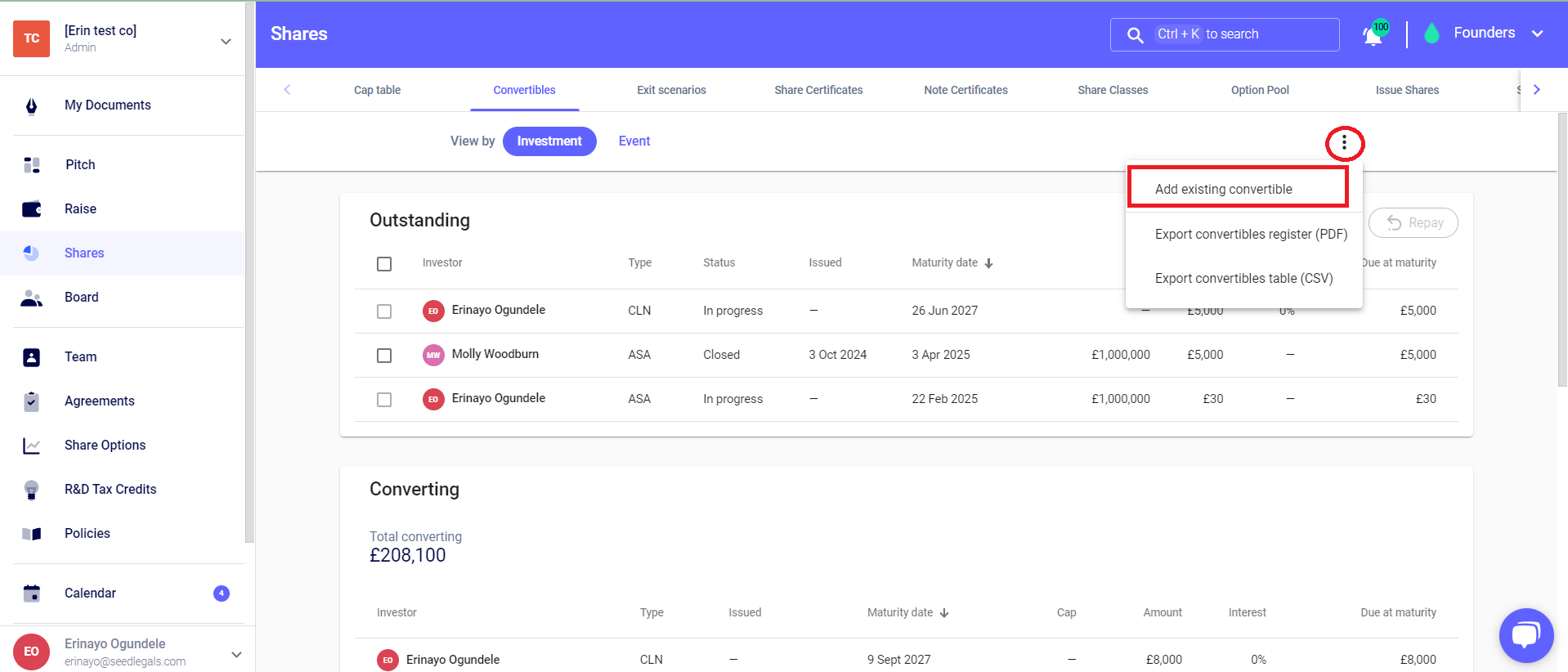This screenshot has height=672, width=1568.
Task: Click the Board people icon
Action: (32, 298)
